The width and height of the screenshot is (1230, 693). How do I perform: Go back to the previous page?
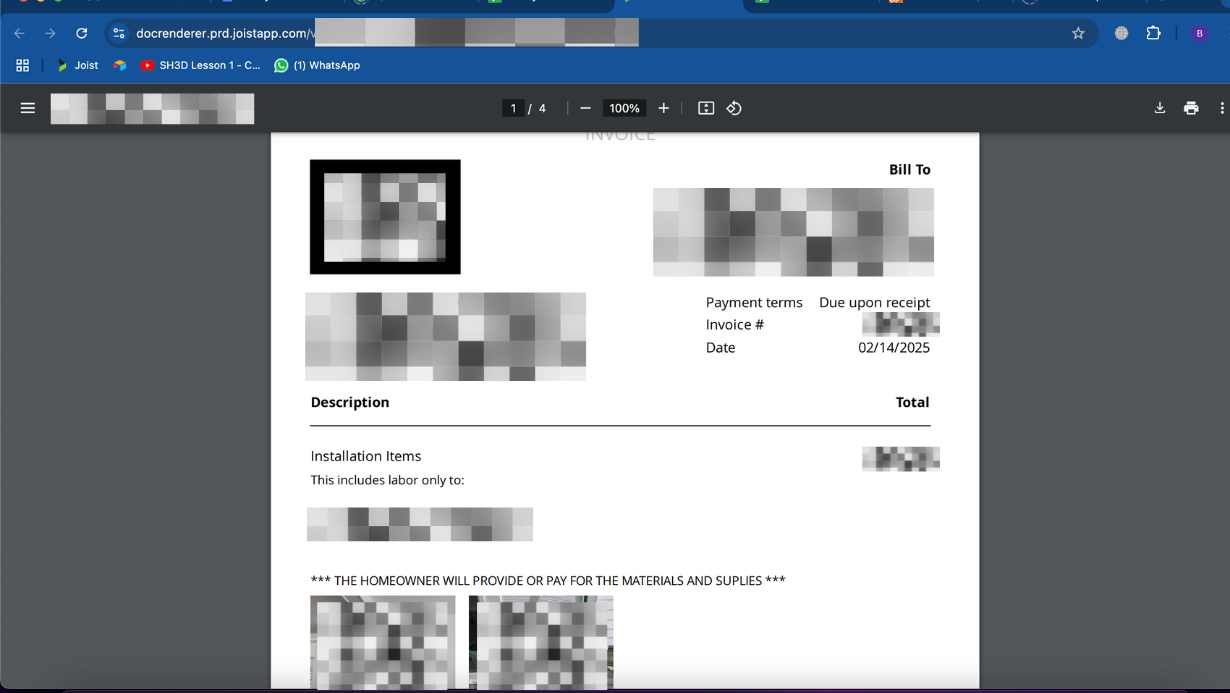[x=19, y=33]
